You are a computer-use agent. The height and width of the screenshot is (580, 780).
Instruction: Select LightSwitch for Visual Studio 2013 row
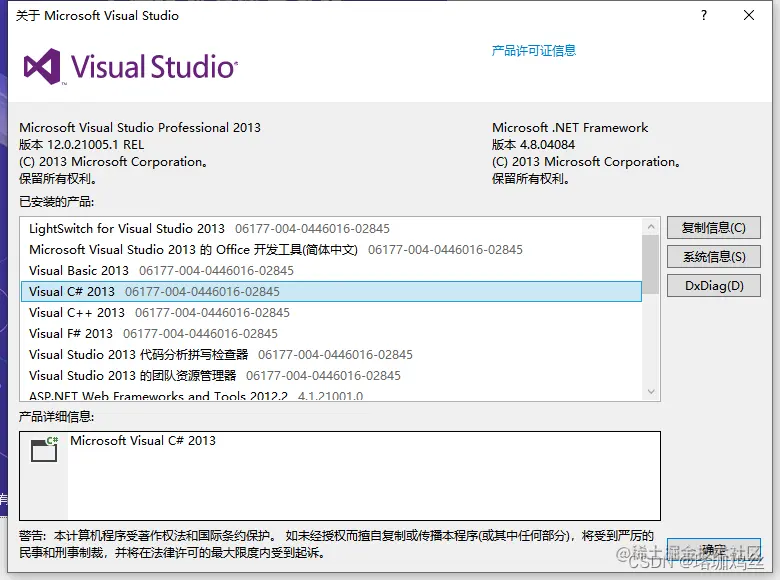[x=331, y=229]
